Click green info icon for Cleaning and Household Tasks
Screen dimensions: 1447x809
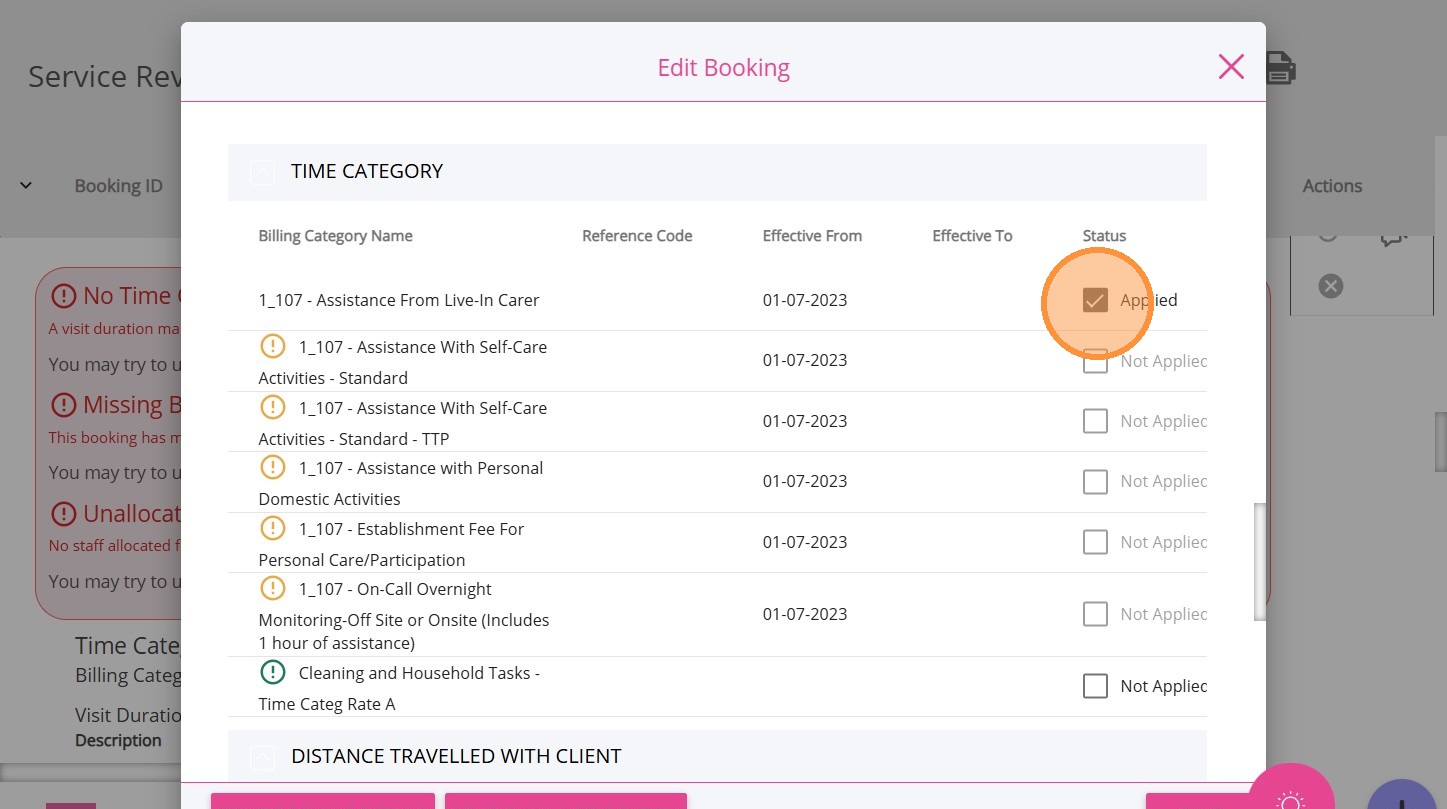(273, 673)
